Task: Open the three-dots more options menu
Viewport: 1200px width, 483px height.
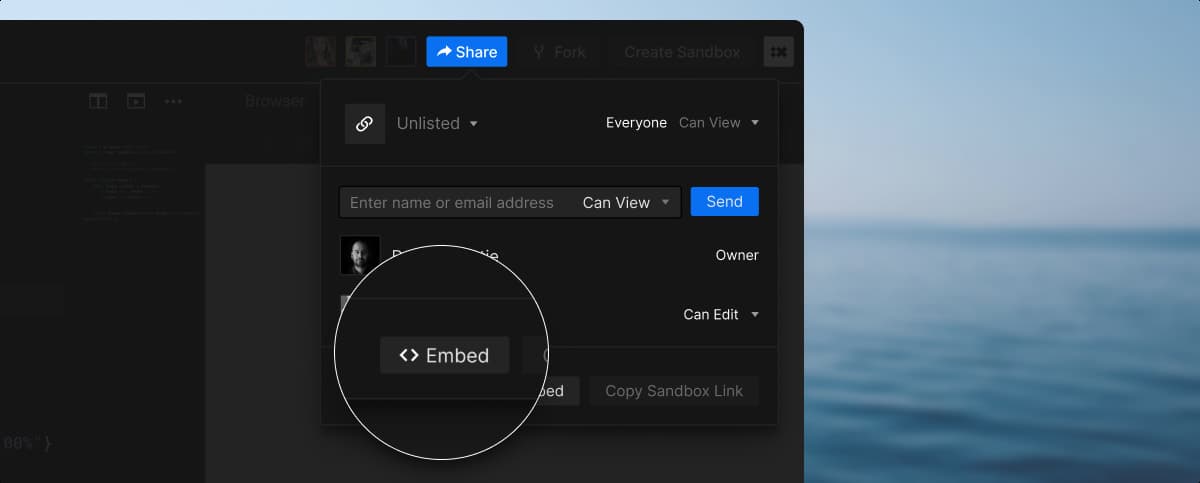Action: pyautogui.click(x=173, y=101)
